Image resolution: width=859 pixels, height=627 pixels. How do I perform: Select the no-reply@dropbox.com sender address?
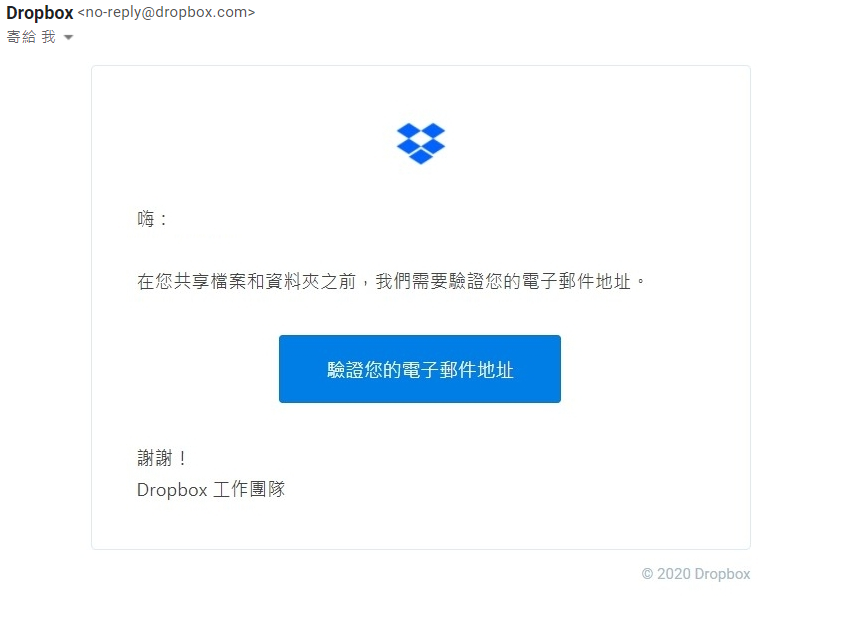tap(166, 13)
